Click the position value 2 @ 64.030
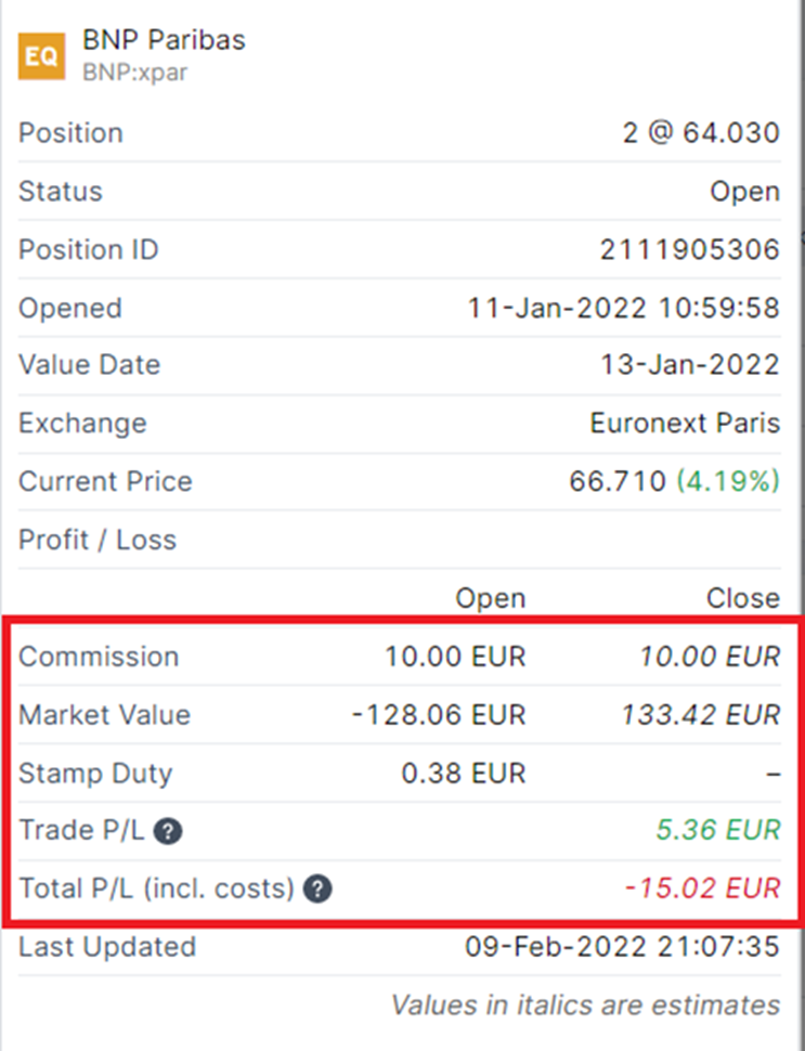The image size is (805, 1051). pos(700,133)
